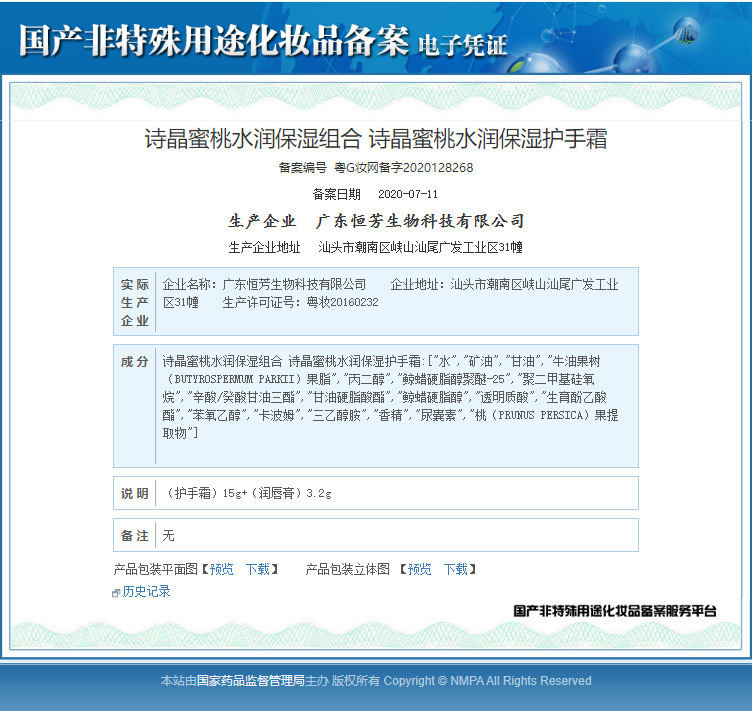Open 预览 for 产品包装立体图
Screen dimensions: 752x711
tap(420, 569)
